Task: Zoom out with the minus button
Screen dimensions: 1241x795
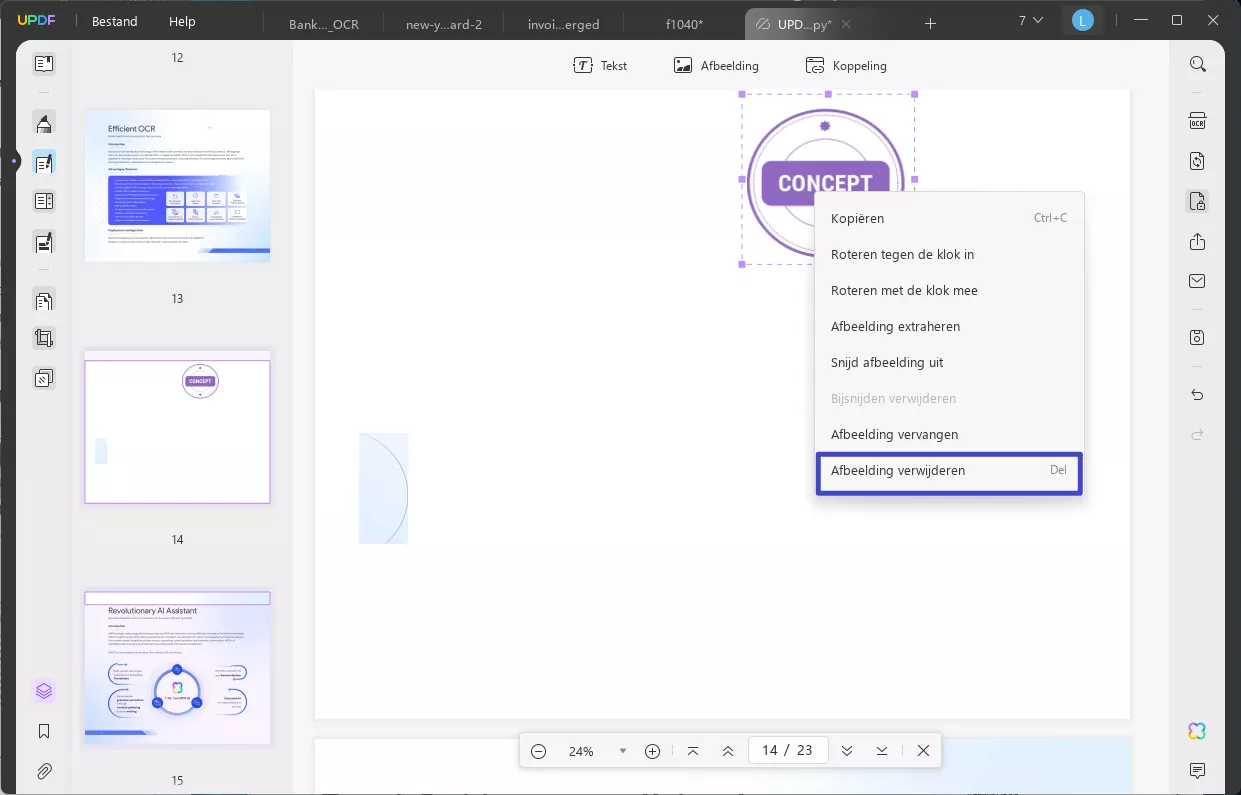Action: [539, 751]
